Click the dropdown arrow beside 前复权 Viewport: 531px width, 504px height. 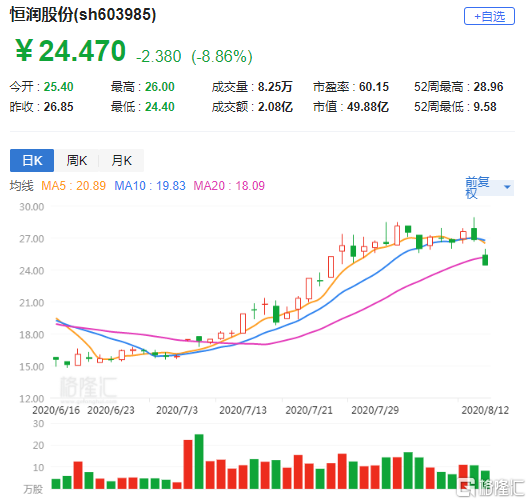tap(507, 187)
